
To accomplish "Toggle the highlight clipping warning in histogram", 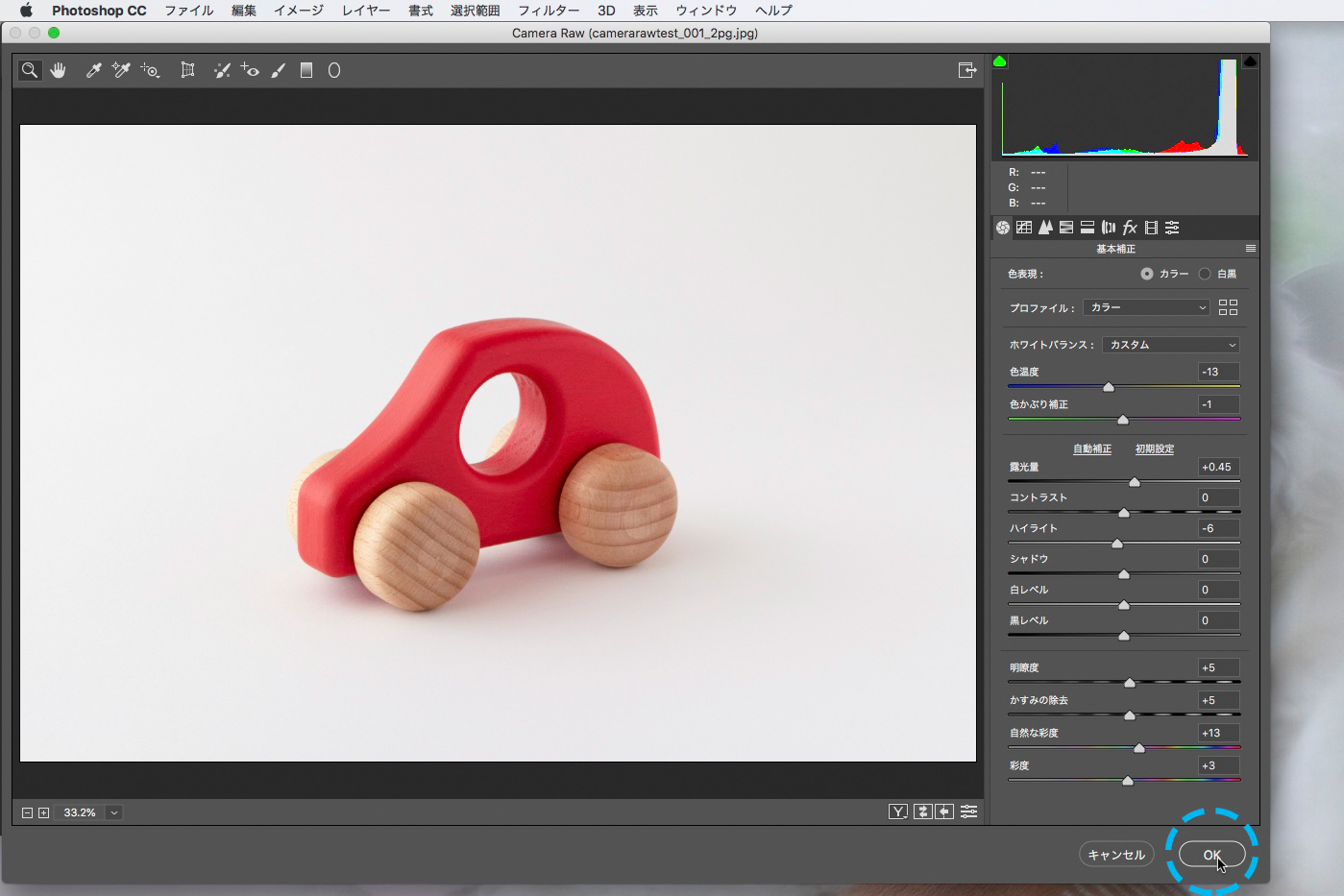I will click(1250, 61).
